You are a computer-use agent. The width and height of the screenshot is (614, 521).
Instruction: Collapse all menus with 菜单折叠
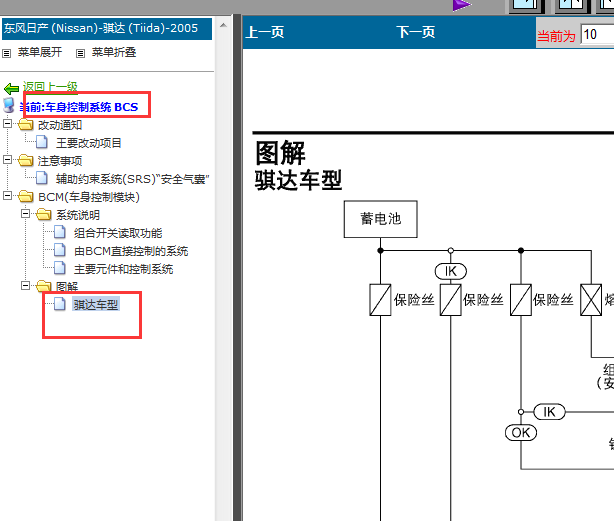114,52
